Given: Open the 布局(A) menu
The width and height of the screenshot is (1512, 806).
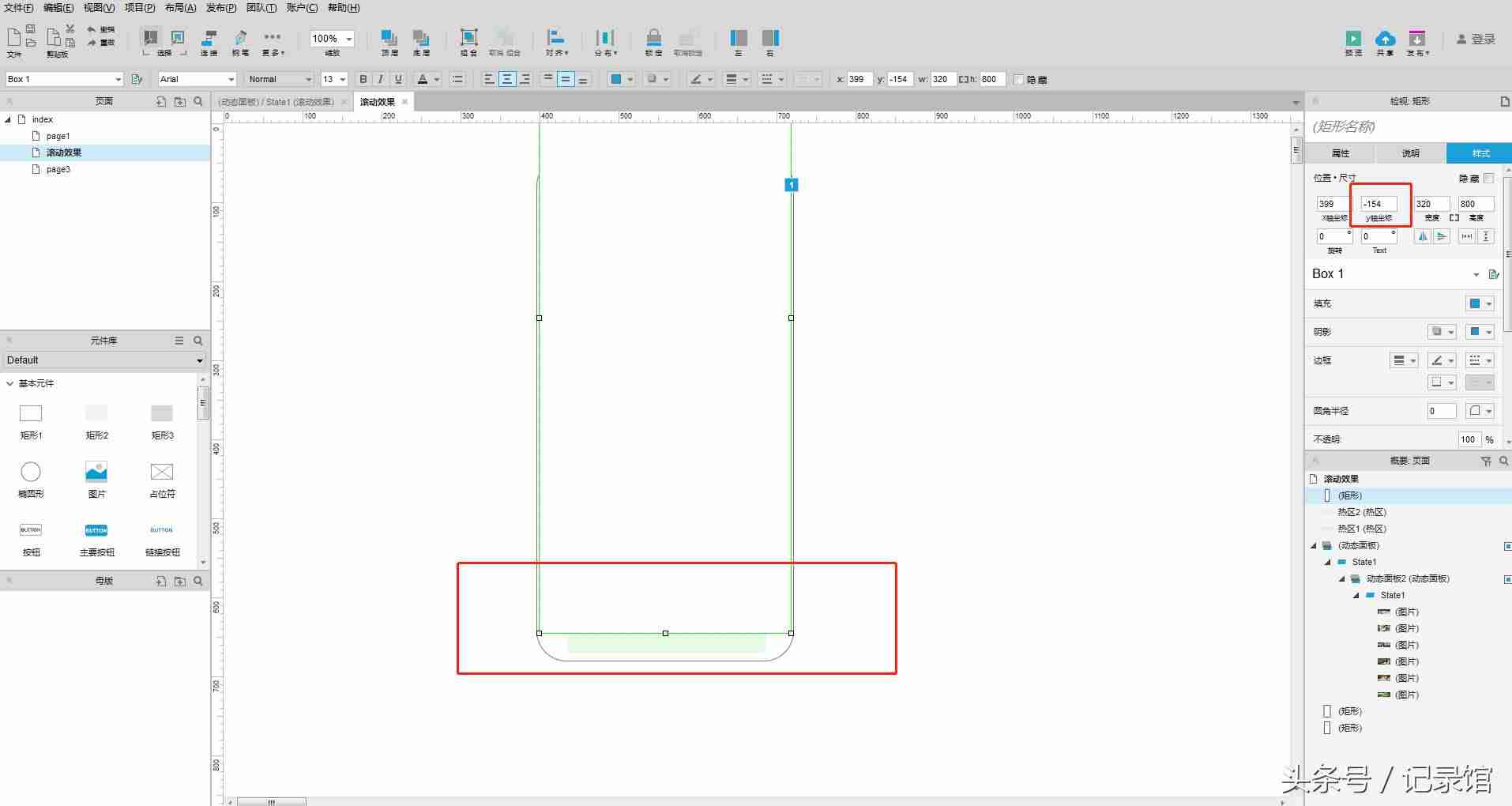Looking at the screenshot, I should [x=180, y=8].
